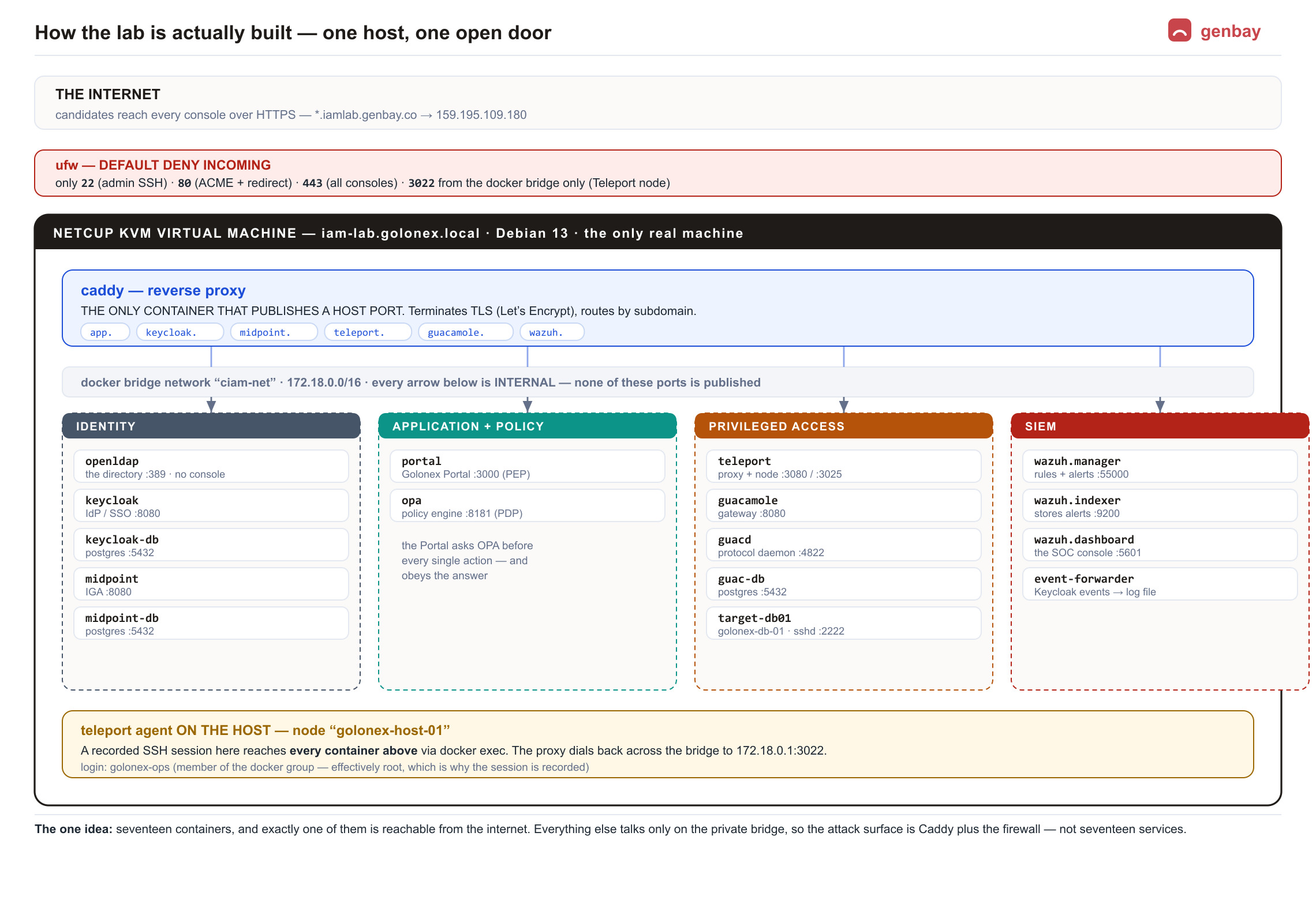Click the genbay logo icon
Screen dimensions: 1316x900
[1179, 31]
